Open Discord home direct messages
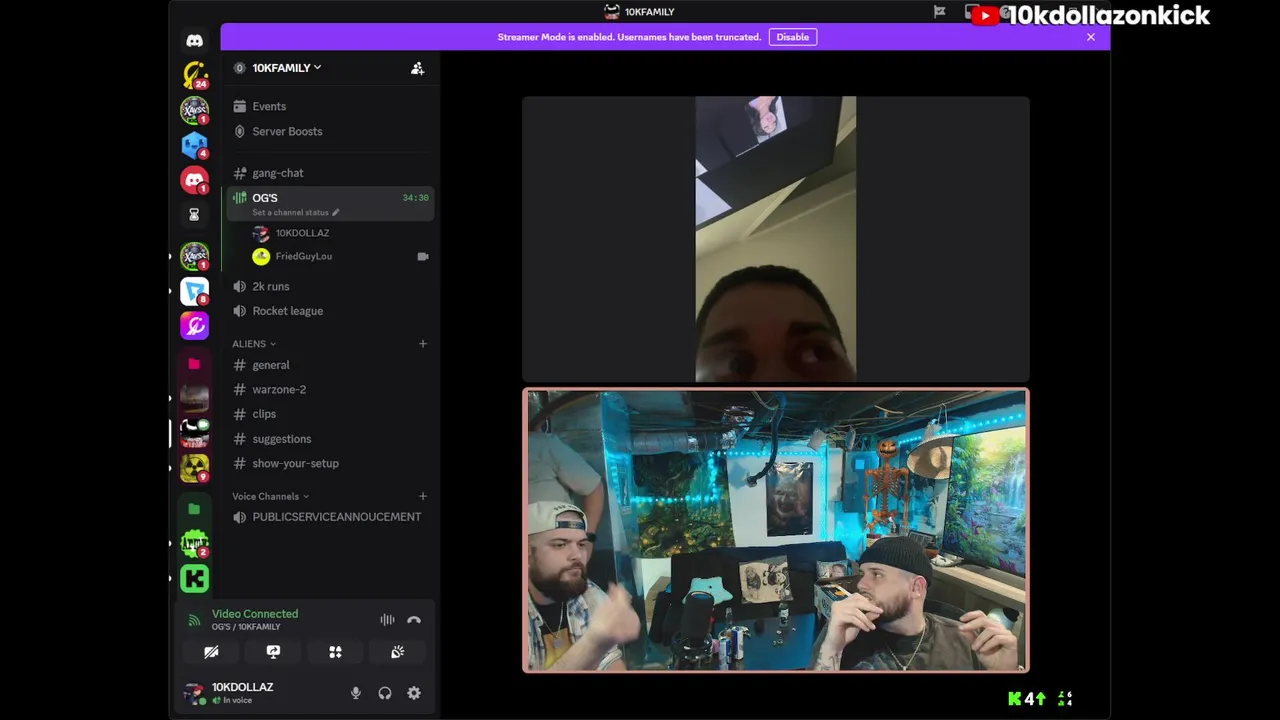 point(194,41)
